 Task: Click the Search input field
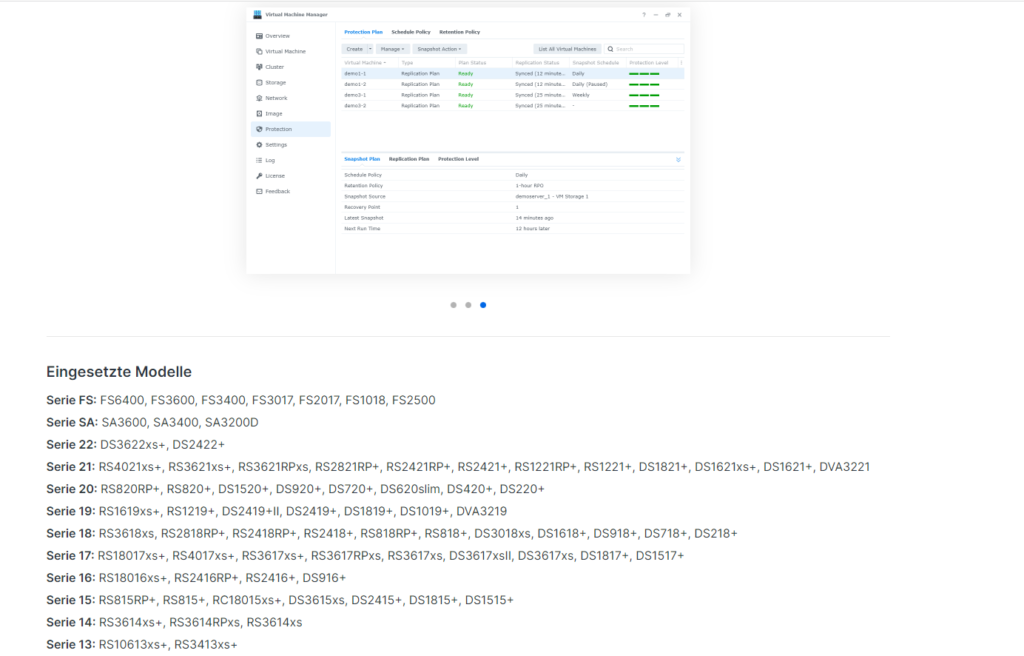click(648, 49)
